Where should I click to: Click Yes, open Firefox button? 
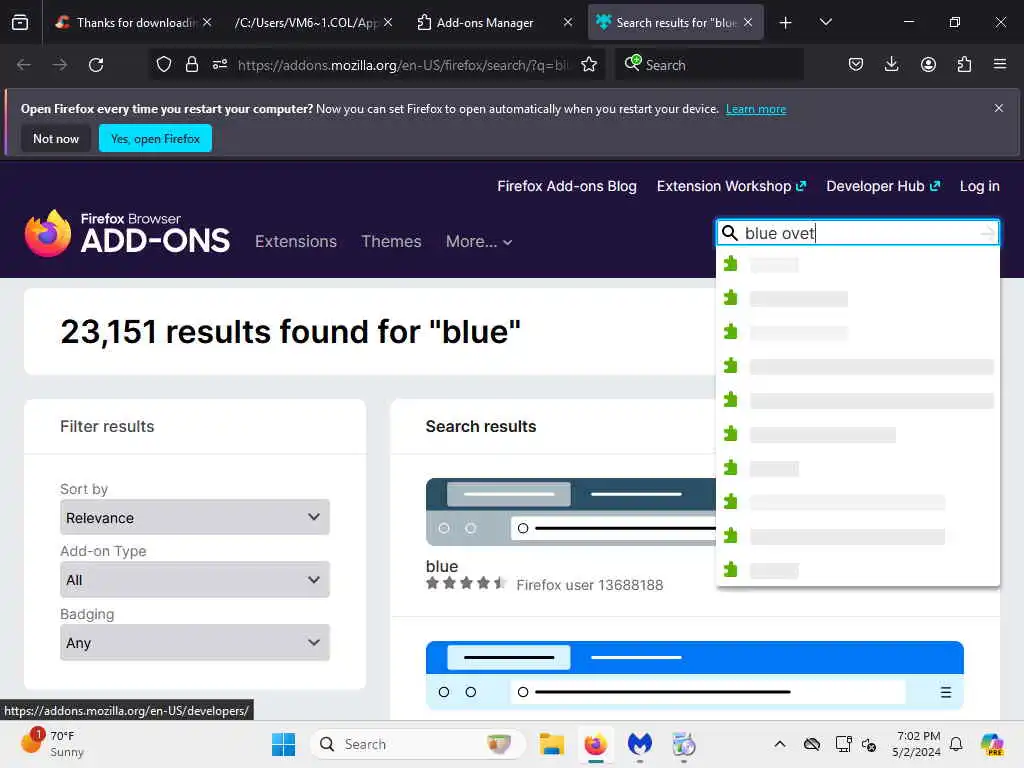point(155,138)
